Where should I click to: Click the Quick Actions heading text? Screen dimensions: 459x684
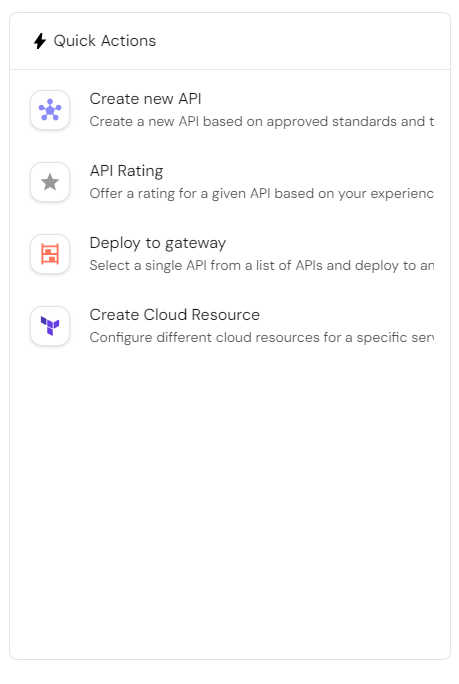(105, 41)
